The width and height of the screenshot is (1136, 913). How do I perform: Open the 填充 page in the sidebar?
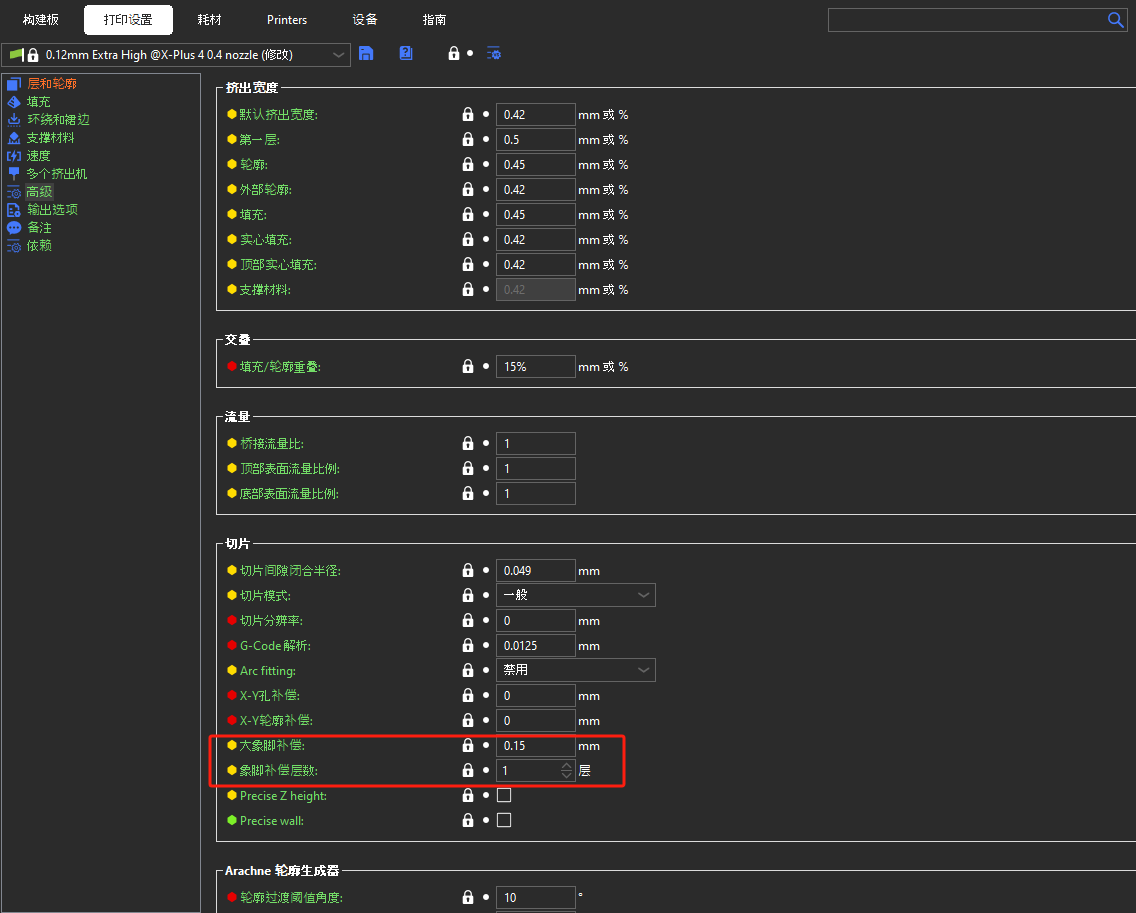38,101
